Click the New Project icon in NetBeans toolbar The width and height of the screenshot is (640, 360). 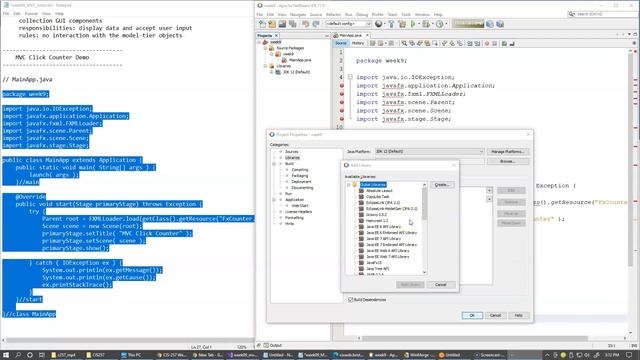[272, 24]
